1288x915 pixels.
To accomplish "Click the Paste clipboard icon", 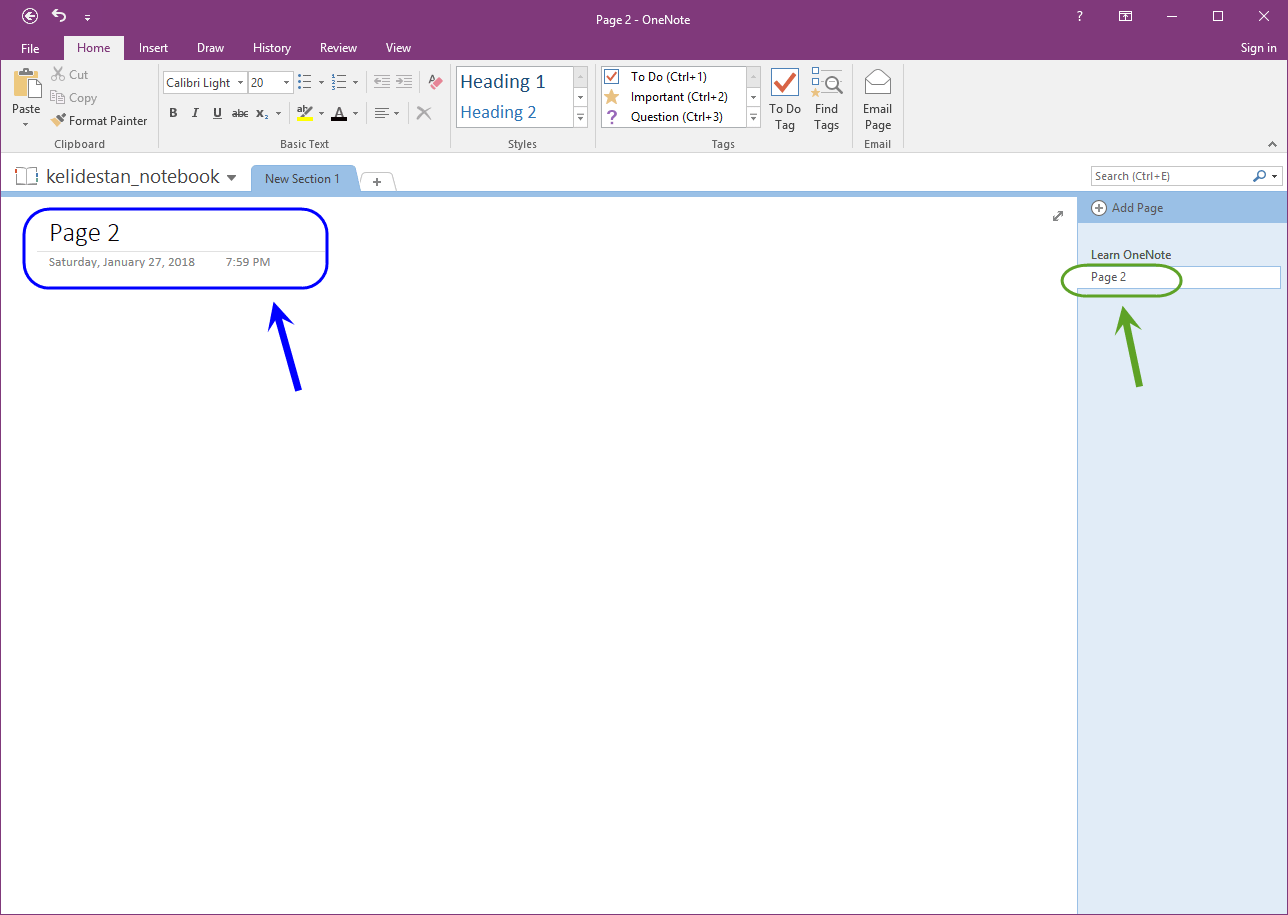I will tap(26, 84).
